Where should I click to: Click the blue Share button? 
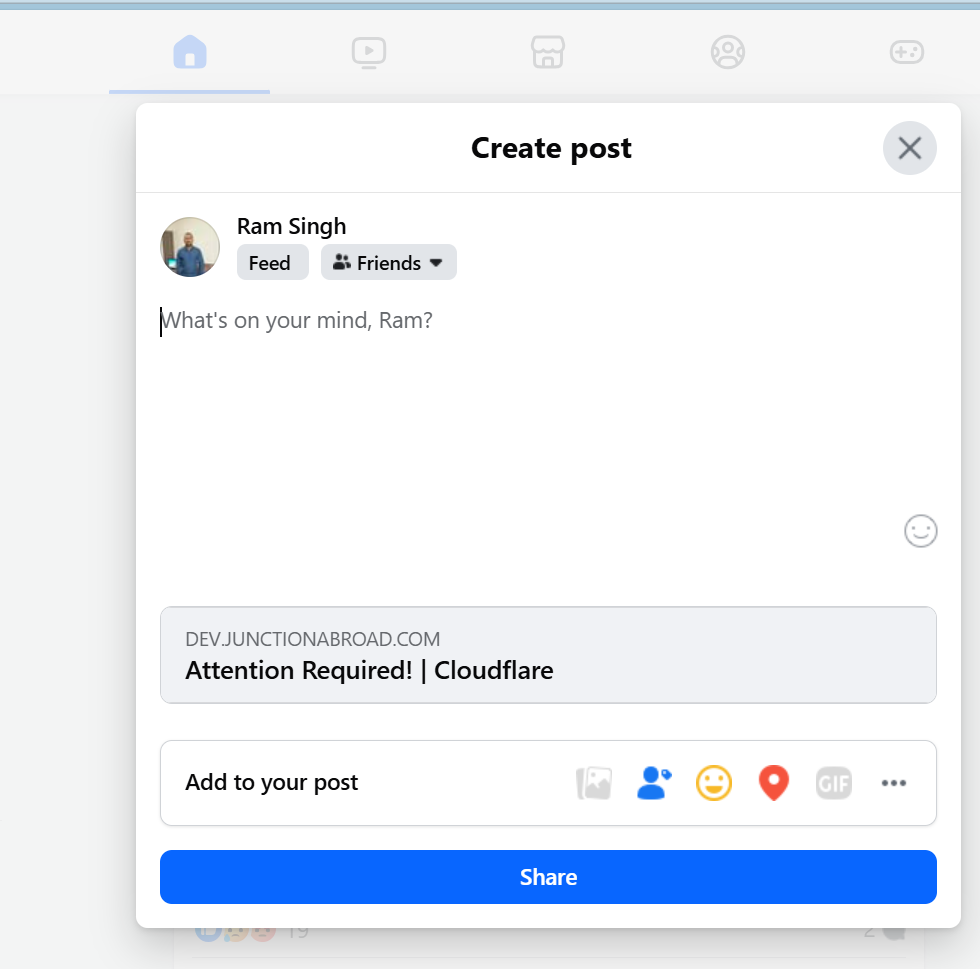point(548,877)
